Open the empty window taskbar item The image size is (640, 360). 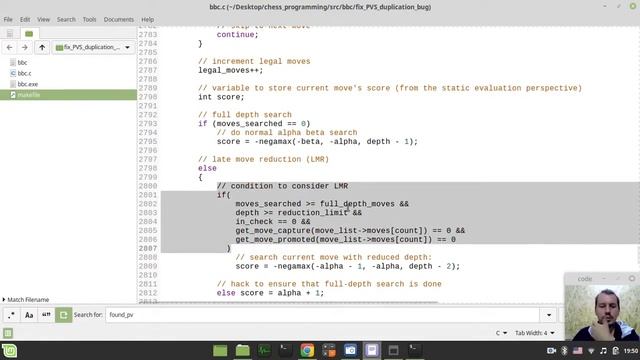[393, 351]
